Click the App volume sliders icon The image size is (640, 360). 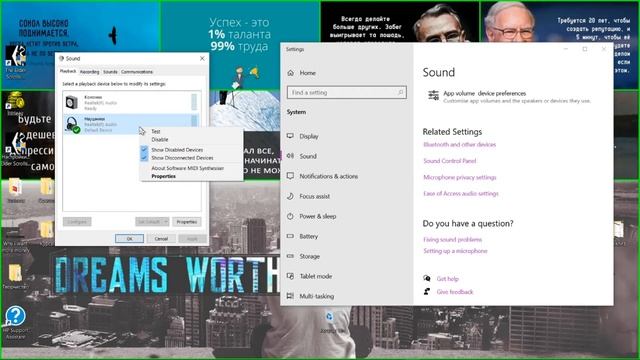point(433,96)
